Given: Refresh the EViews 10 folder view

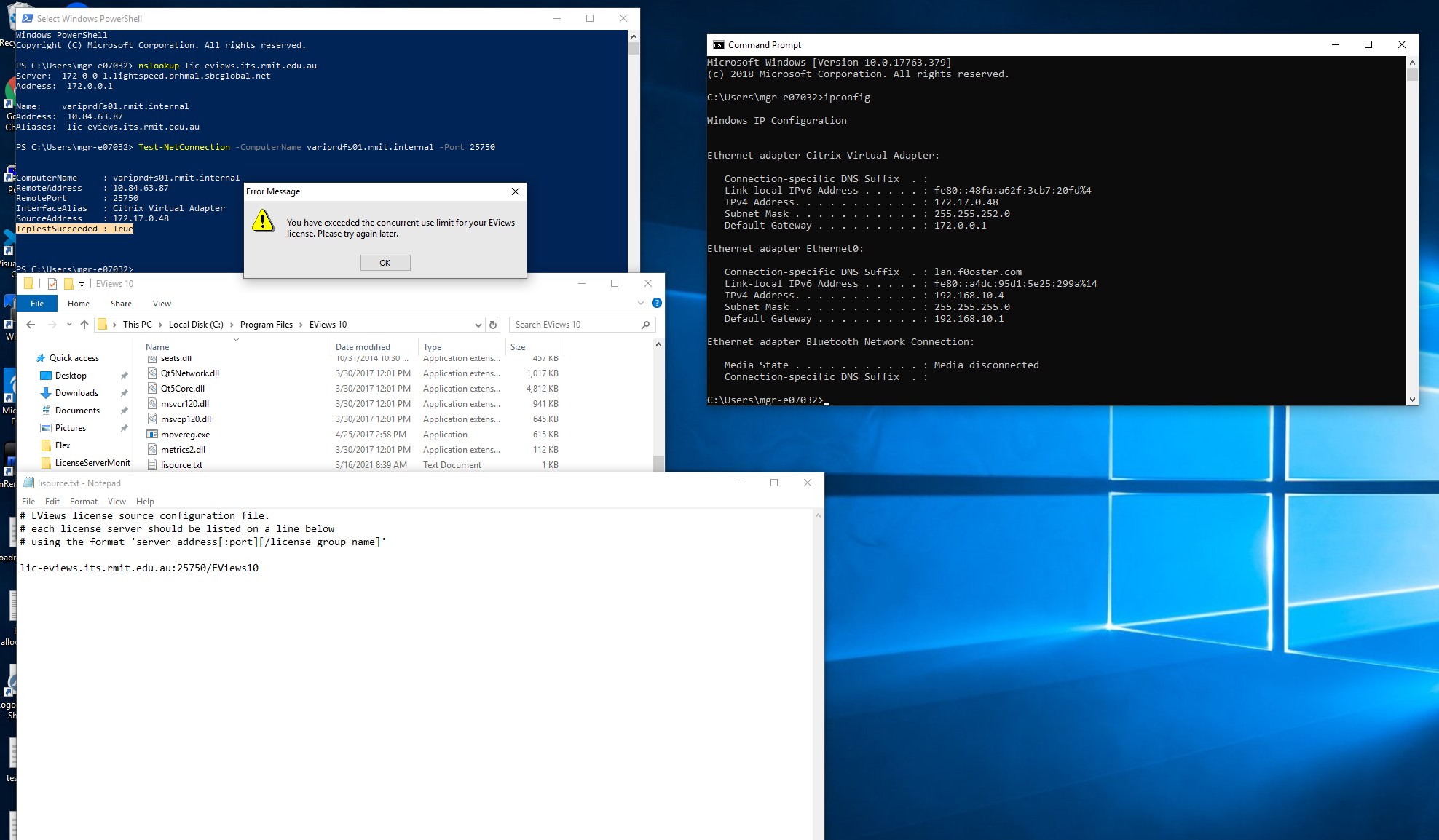Looking at the screenshot, I should click(x=493, y=325).
